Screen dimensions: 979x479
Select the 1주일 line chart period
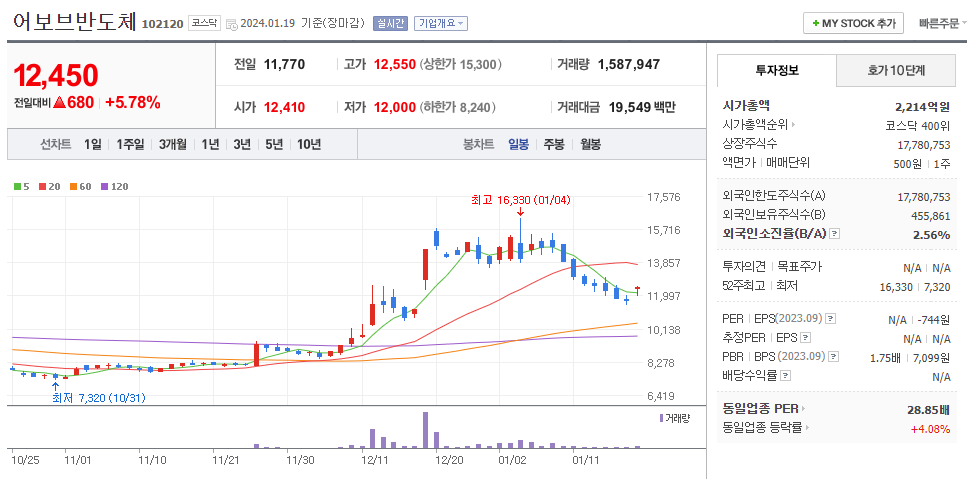point(130,144)
